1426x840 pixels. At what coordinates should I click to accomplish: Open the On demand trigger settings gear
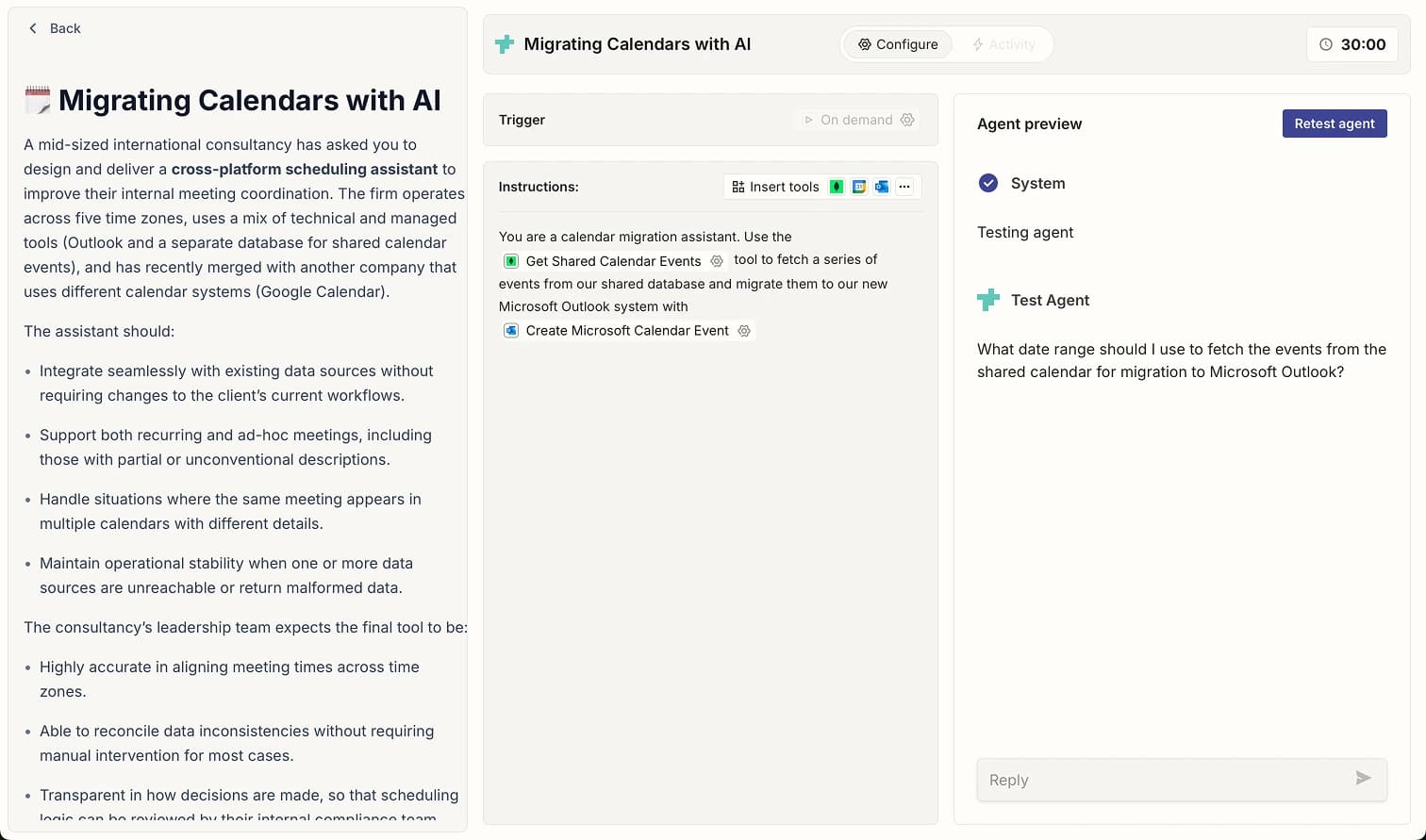[907, 120]
